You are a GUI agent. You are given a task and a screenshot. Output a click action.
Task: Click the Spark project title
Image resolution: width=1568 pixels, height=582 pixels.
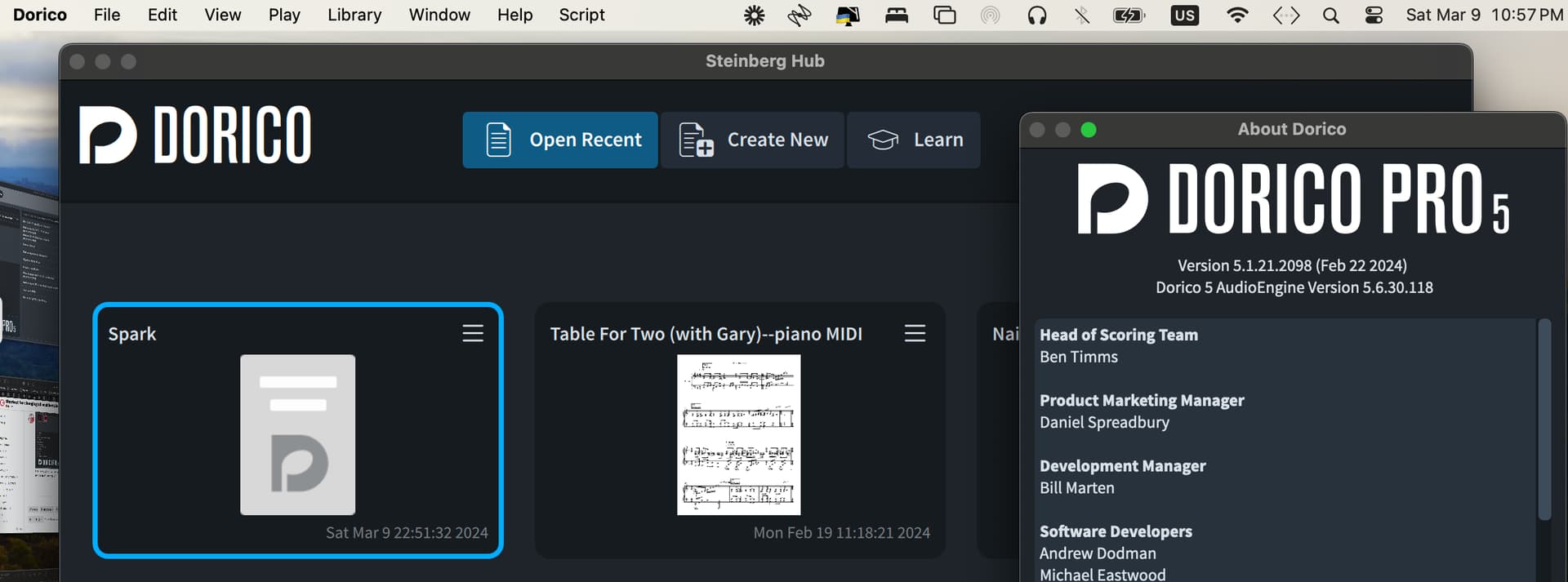tap(132, 334)
